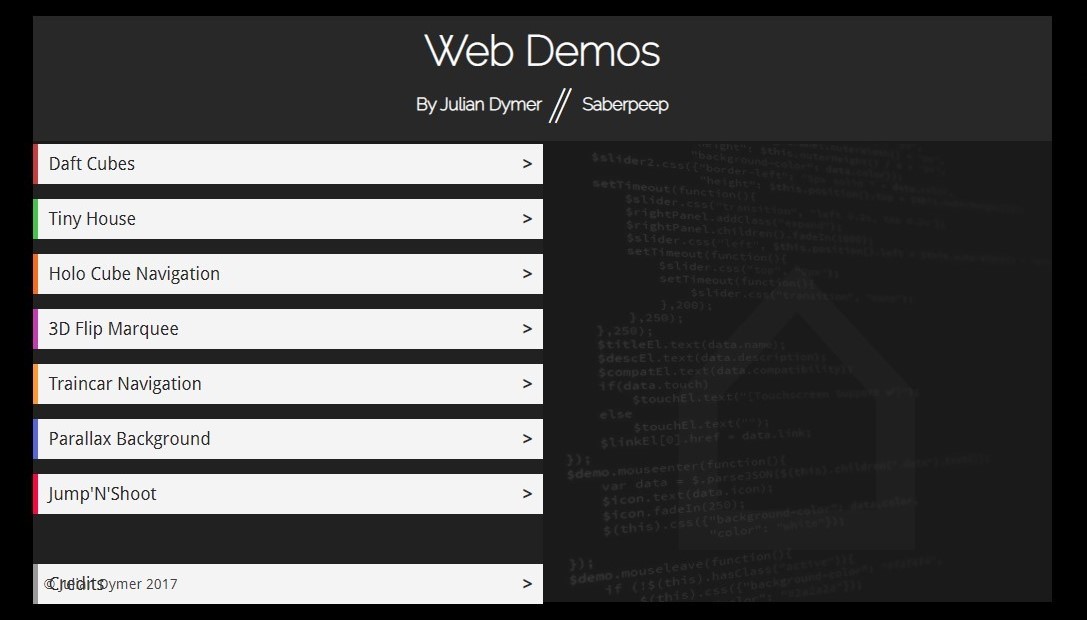The height and width of the screenshot is (620, 1087).
Task: Click the blue bar beside Parallax Background
Action: click(x=37, y=438)
